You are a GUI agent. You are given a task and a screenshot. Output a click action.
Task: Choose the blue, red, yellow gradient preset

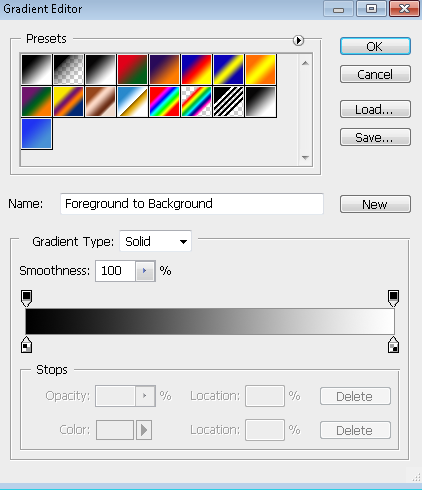click(196, 69)
